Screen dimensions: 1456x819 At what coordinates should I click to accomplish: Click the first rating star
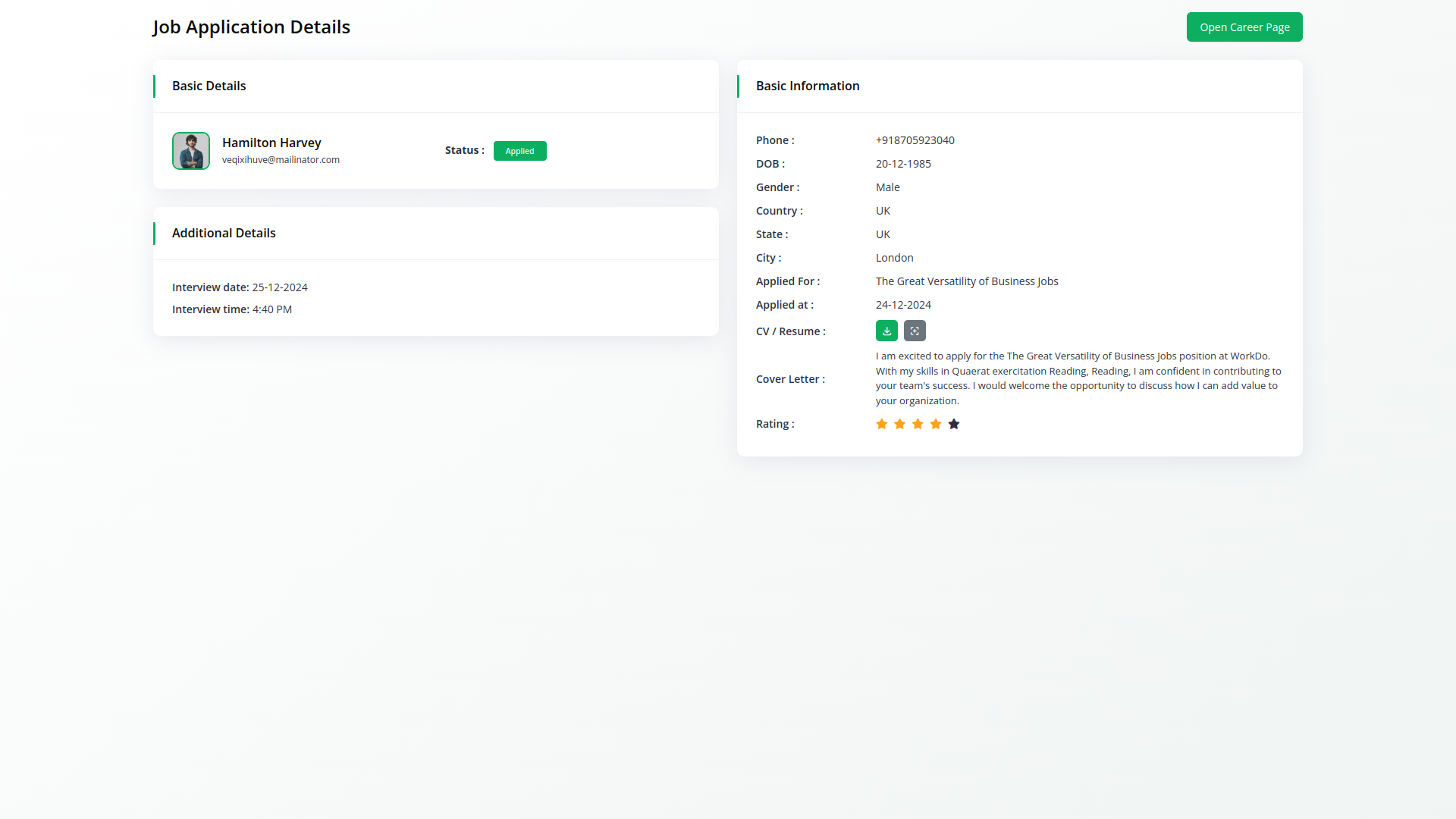pos(881,424)
